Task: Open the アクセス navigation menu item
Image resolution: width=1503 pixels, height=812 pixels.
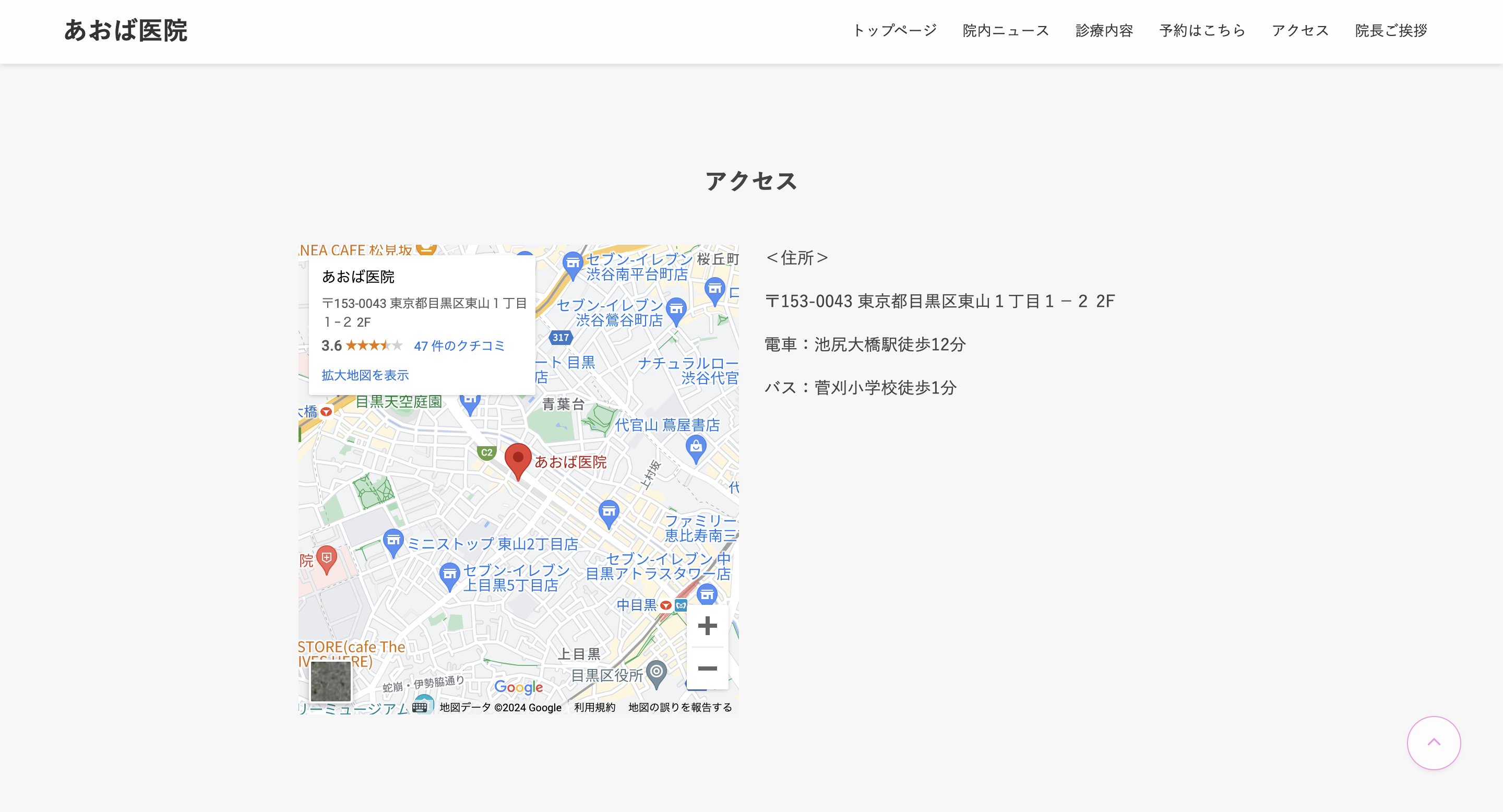Action: 1300,30
